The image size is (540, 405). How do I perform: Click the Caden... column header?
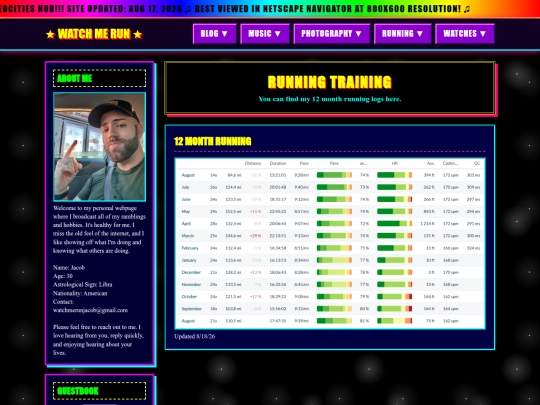coord(450,163)
